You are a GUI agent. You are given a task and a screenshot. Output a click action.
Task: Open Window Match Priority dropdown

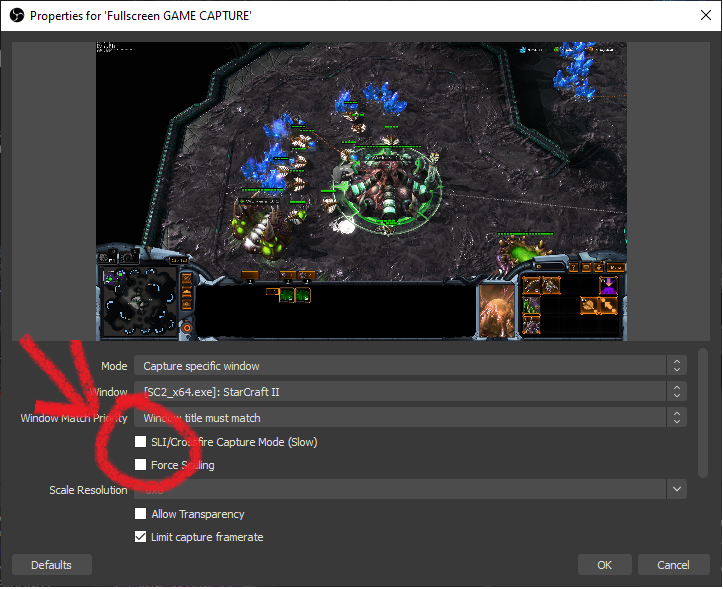click(410, 417)
